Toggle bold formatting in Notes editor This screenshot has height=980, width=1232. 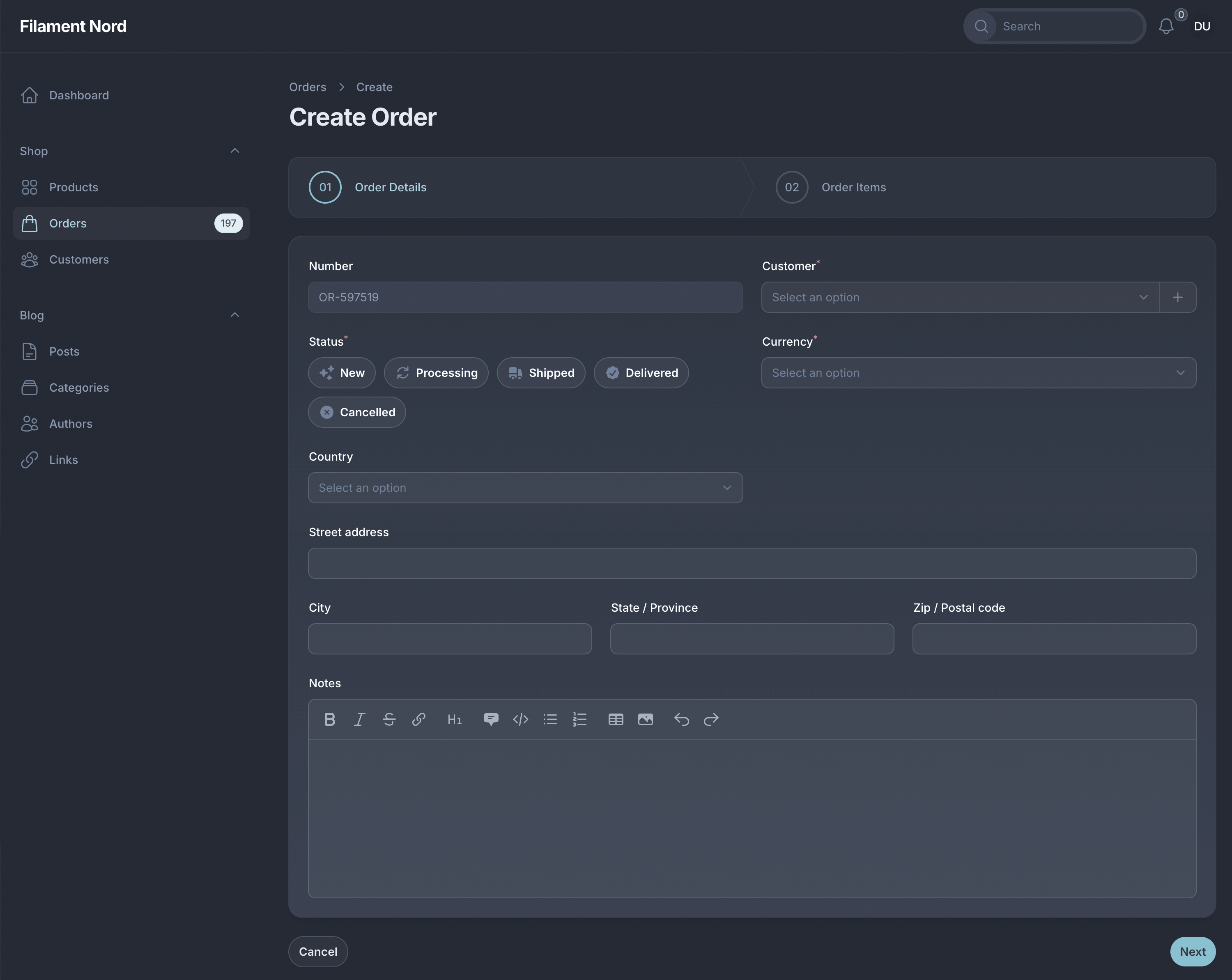[x=330, y=719]
